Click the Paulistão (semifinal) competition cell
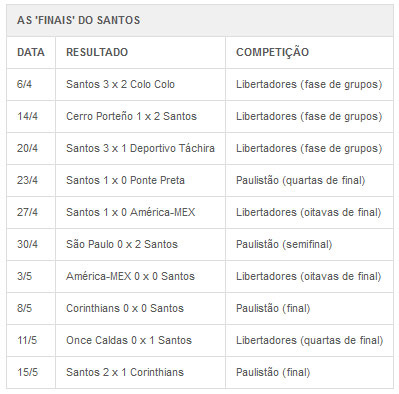This screenshot has height=394, width=399. [x=284, y=244]
